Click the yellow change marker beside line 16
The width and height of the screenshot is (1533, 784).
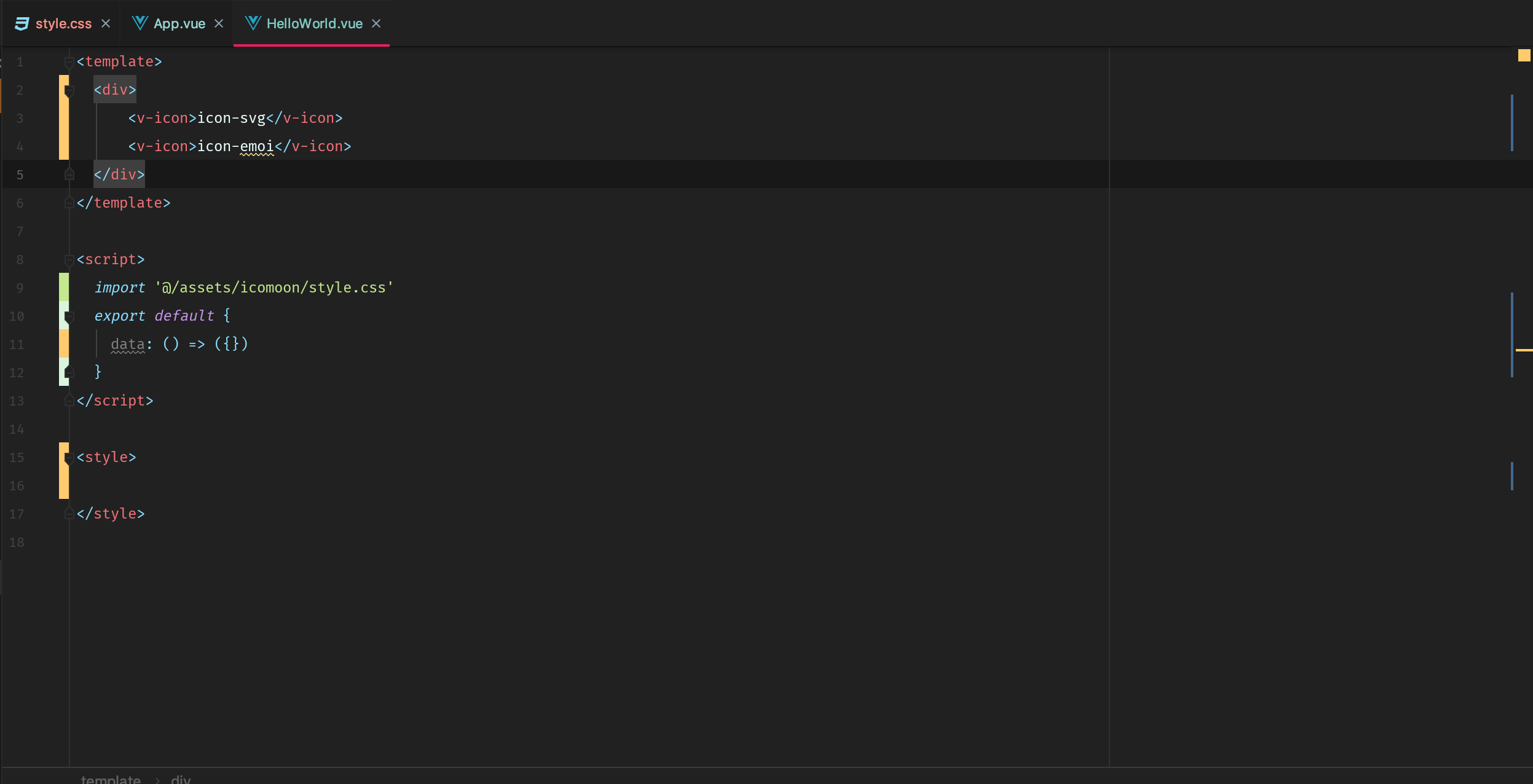[x=64, y=485]
